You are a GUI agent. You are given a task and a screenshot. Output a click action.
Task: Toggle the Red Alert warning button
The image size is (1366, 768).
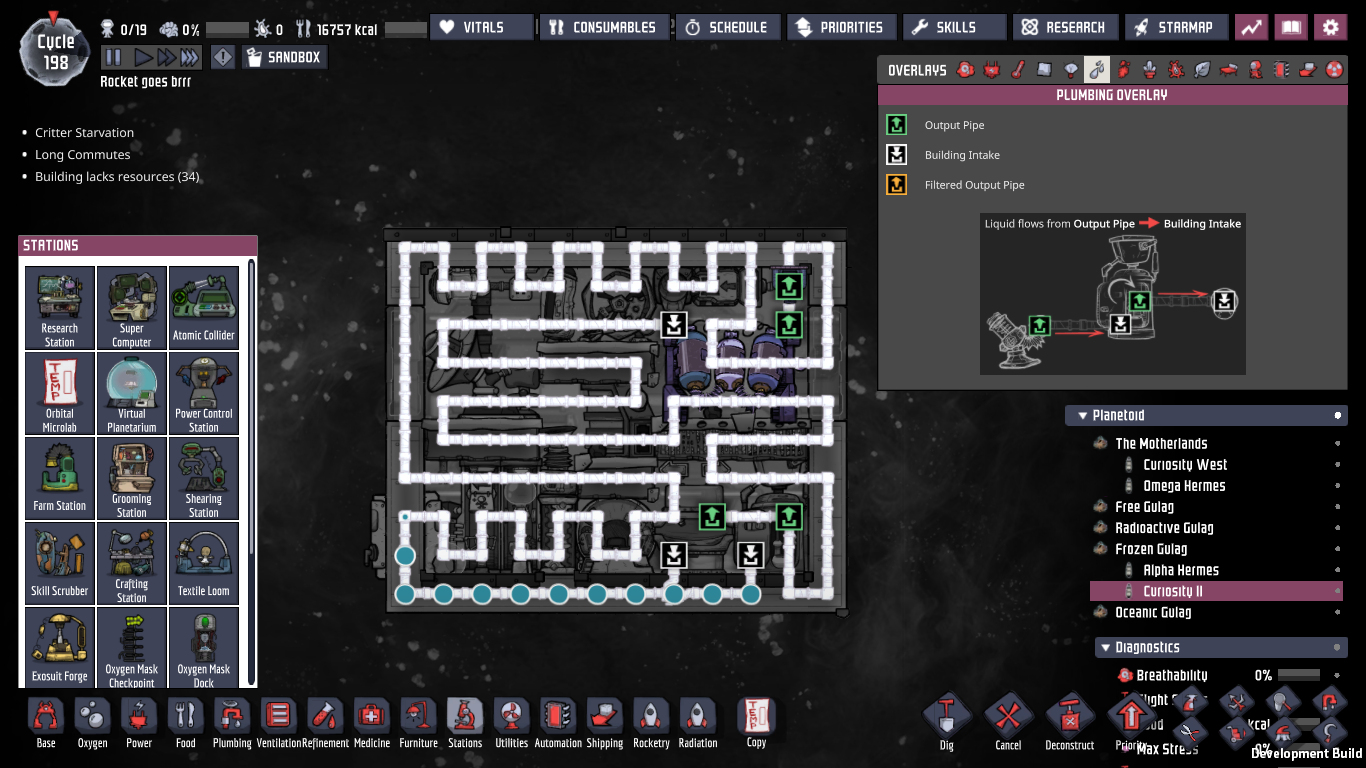pos(223,57)
